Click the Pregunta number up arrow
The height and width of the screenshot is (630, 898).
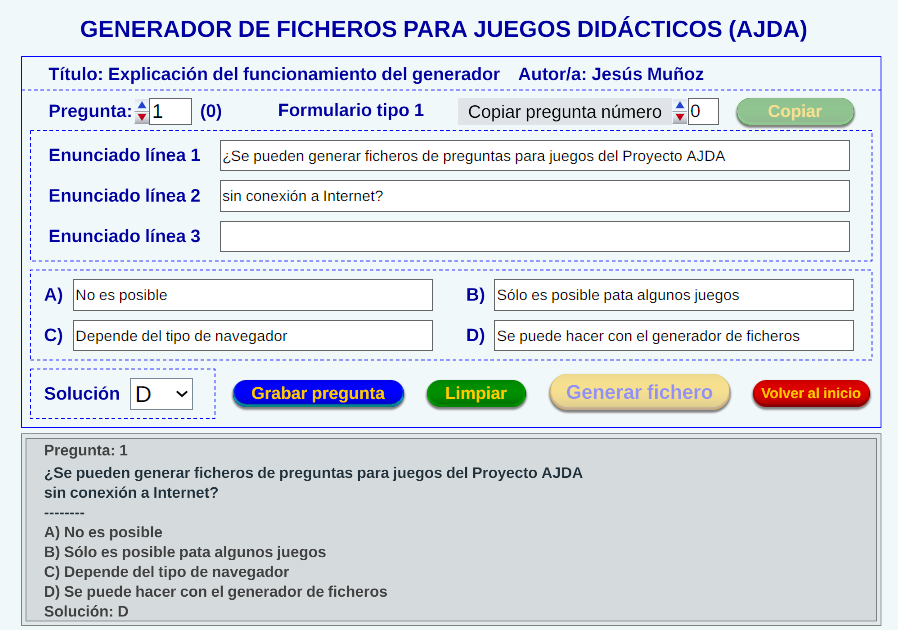point(142,105)
